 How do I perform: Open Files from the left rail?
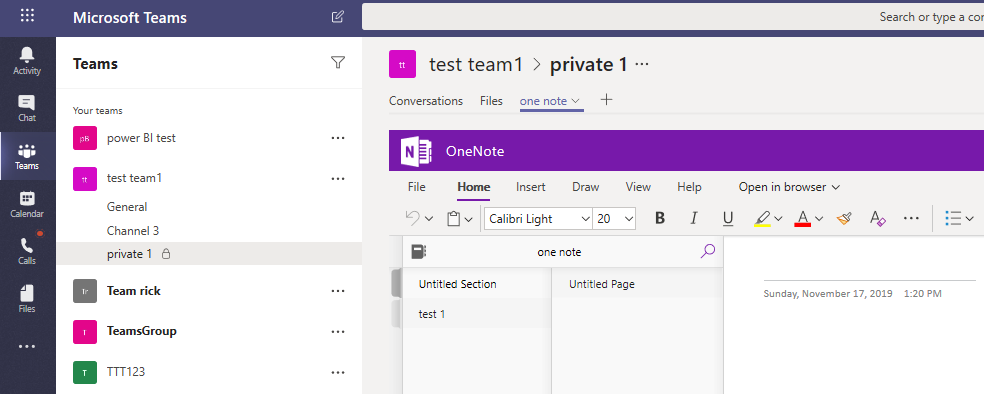[27, 299]
